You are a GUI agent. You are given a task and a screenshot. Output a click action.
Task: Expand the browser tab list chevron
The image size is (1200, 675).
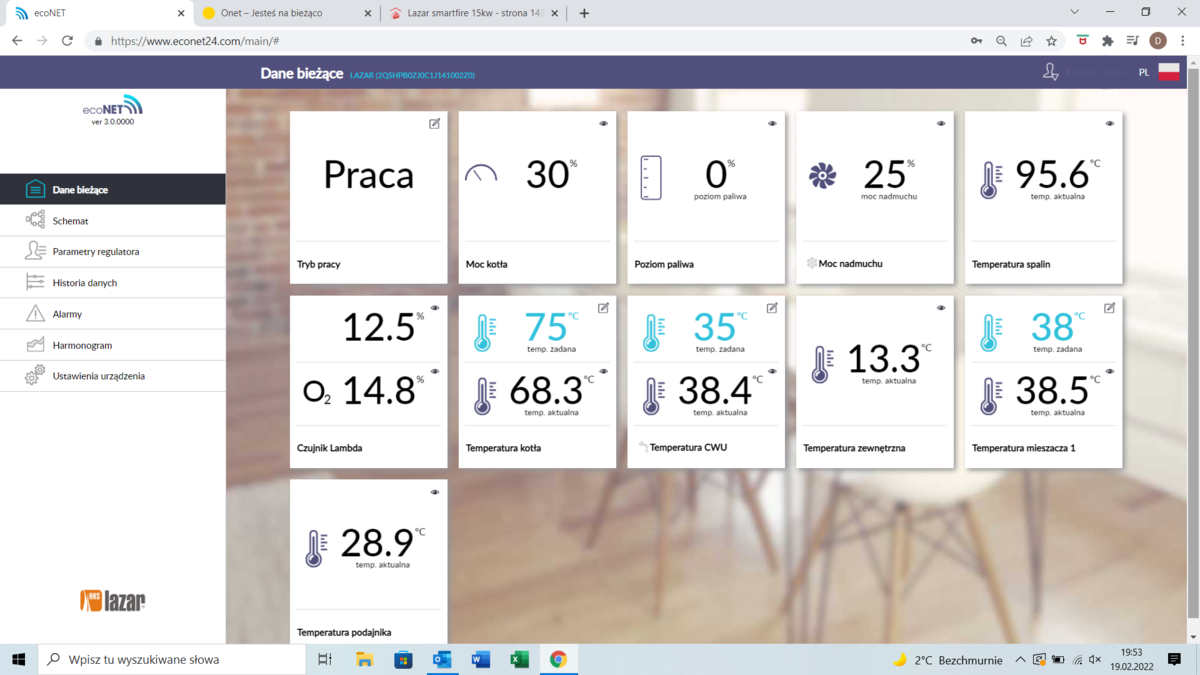pyautogui.click(x=1074, y=13)
